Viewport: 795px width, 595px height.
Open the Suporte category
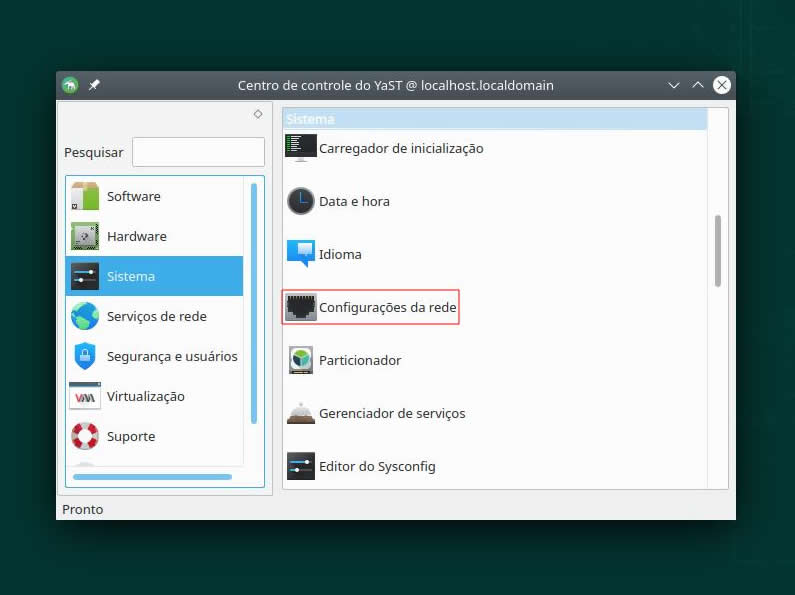click(130, 436)
